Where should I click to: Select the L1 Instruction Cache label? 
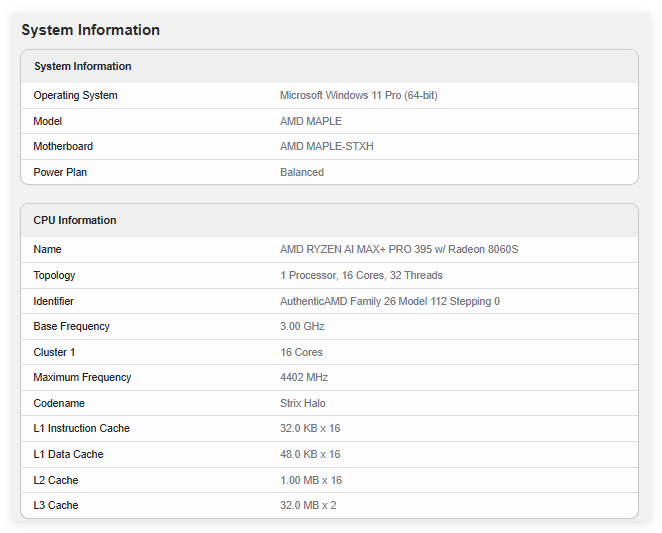coord(81,428)
